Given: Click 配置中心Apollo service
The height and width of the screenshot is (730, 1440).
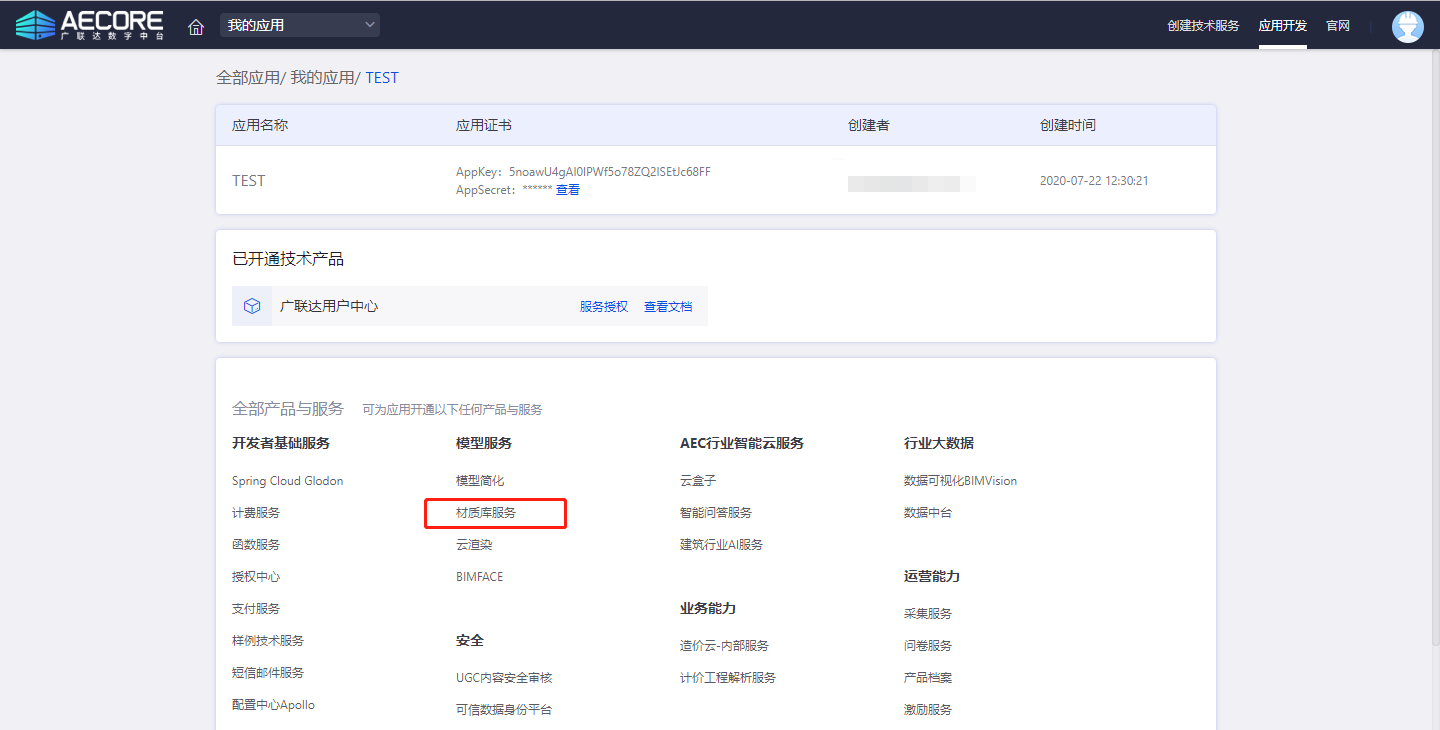Looking at the screenshot, I should [273, 705].
